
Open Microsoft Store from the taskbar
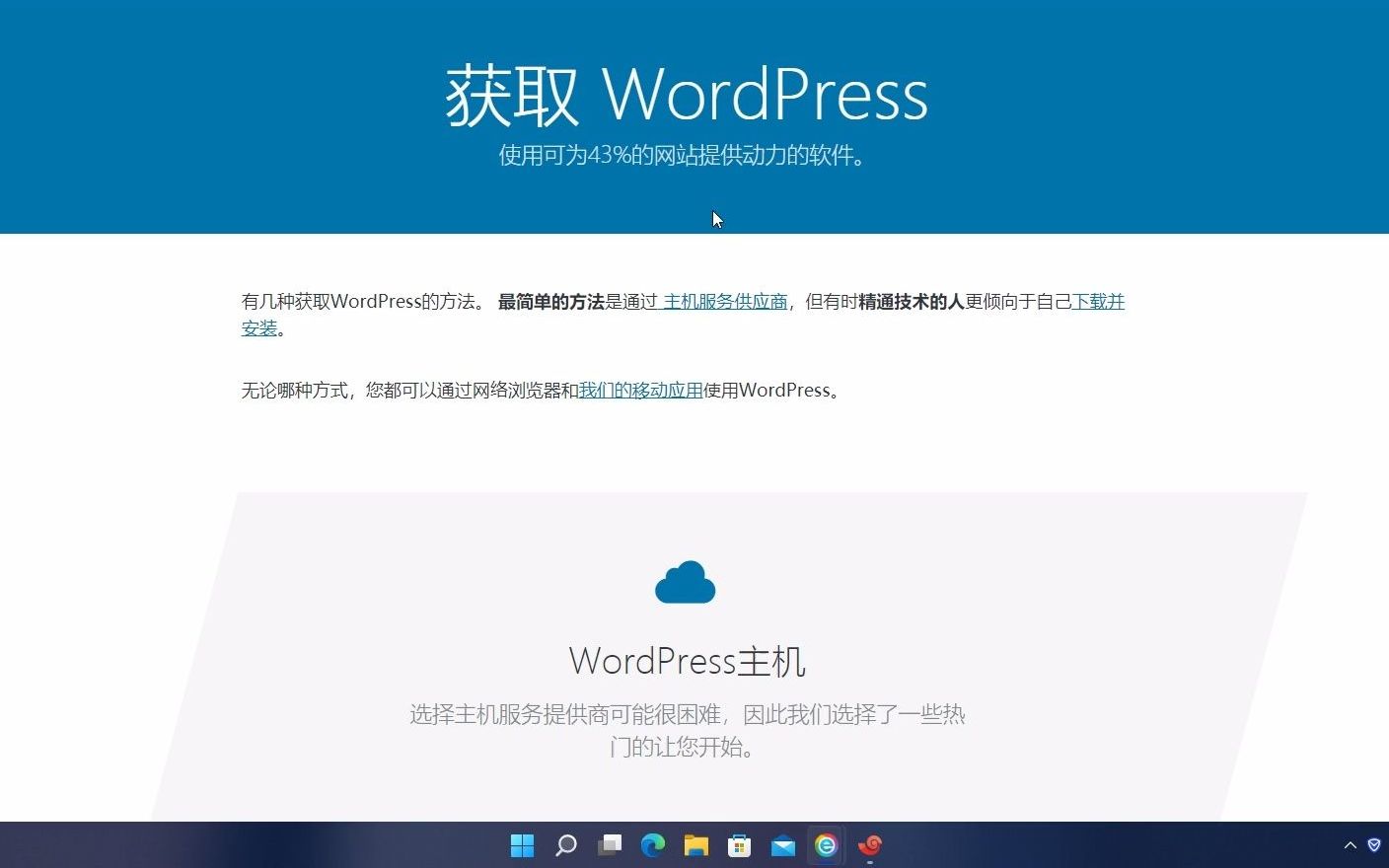[740, 845]
